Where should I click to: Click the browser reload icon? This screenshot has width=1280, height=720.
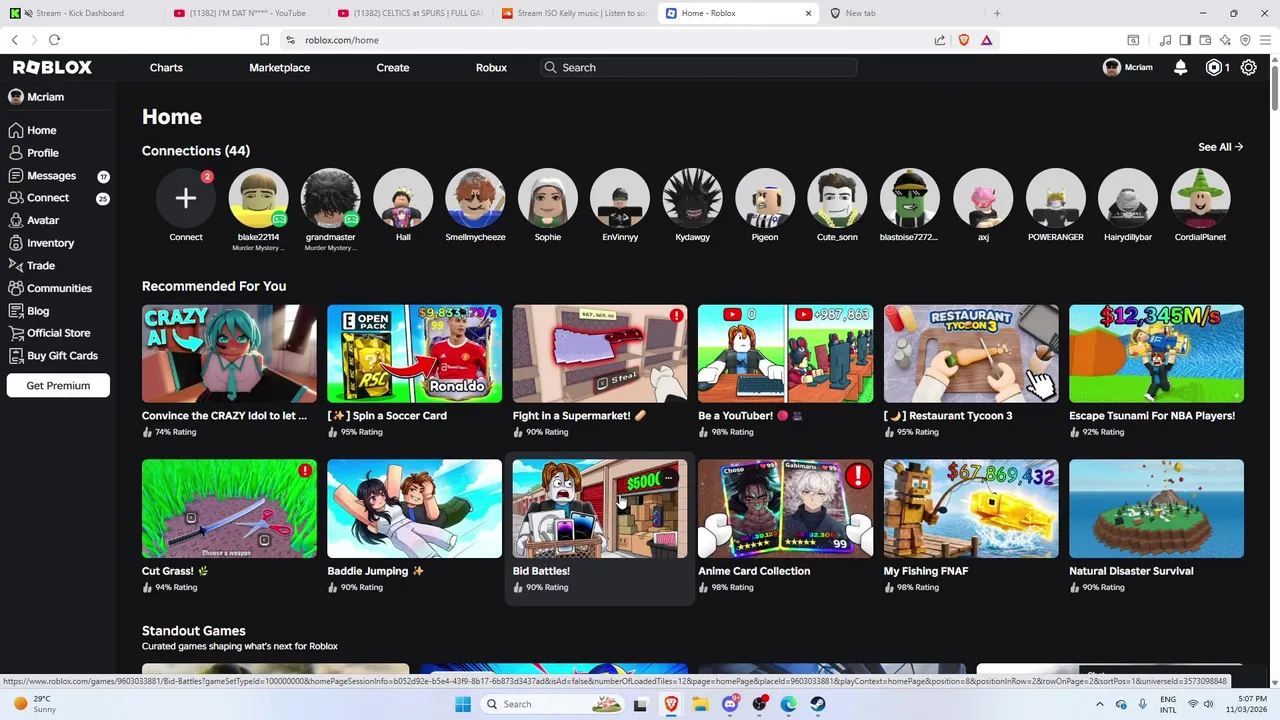pos(54,40)
